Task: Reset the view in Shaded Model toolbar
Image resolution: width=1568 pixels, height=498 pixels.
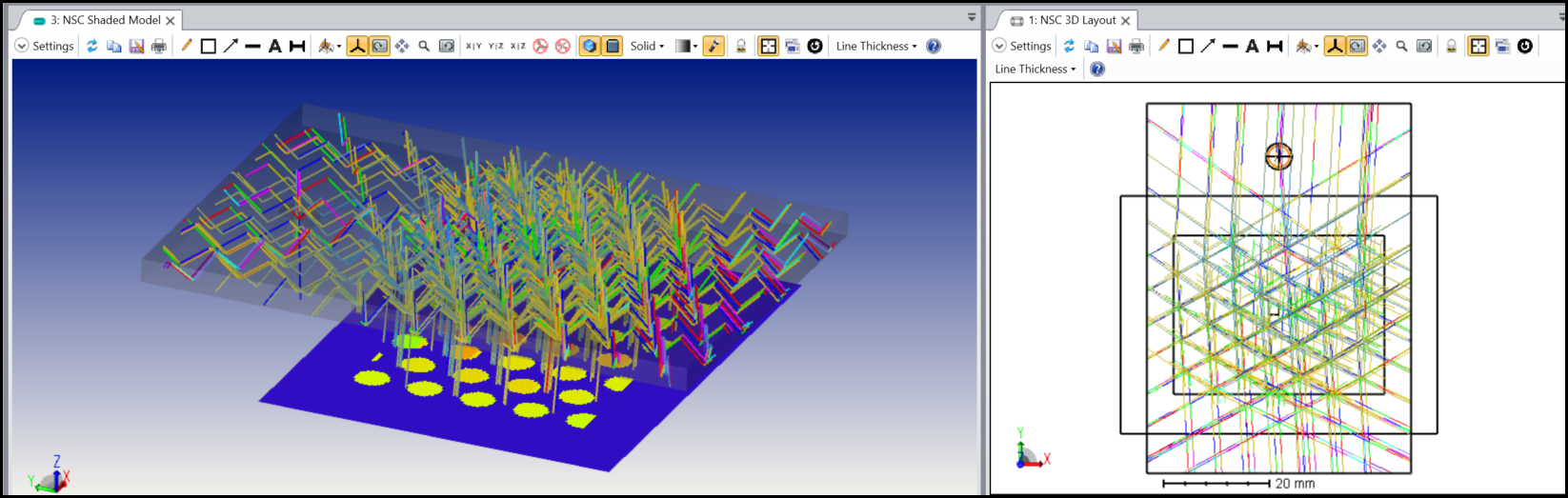Action: (x=446, y=46)
